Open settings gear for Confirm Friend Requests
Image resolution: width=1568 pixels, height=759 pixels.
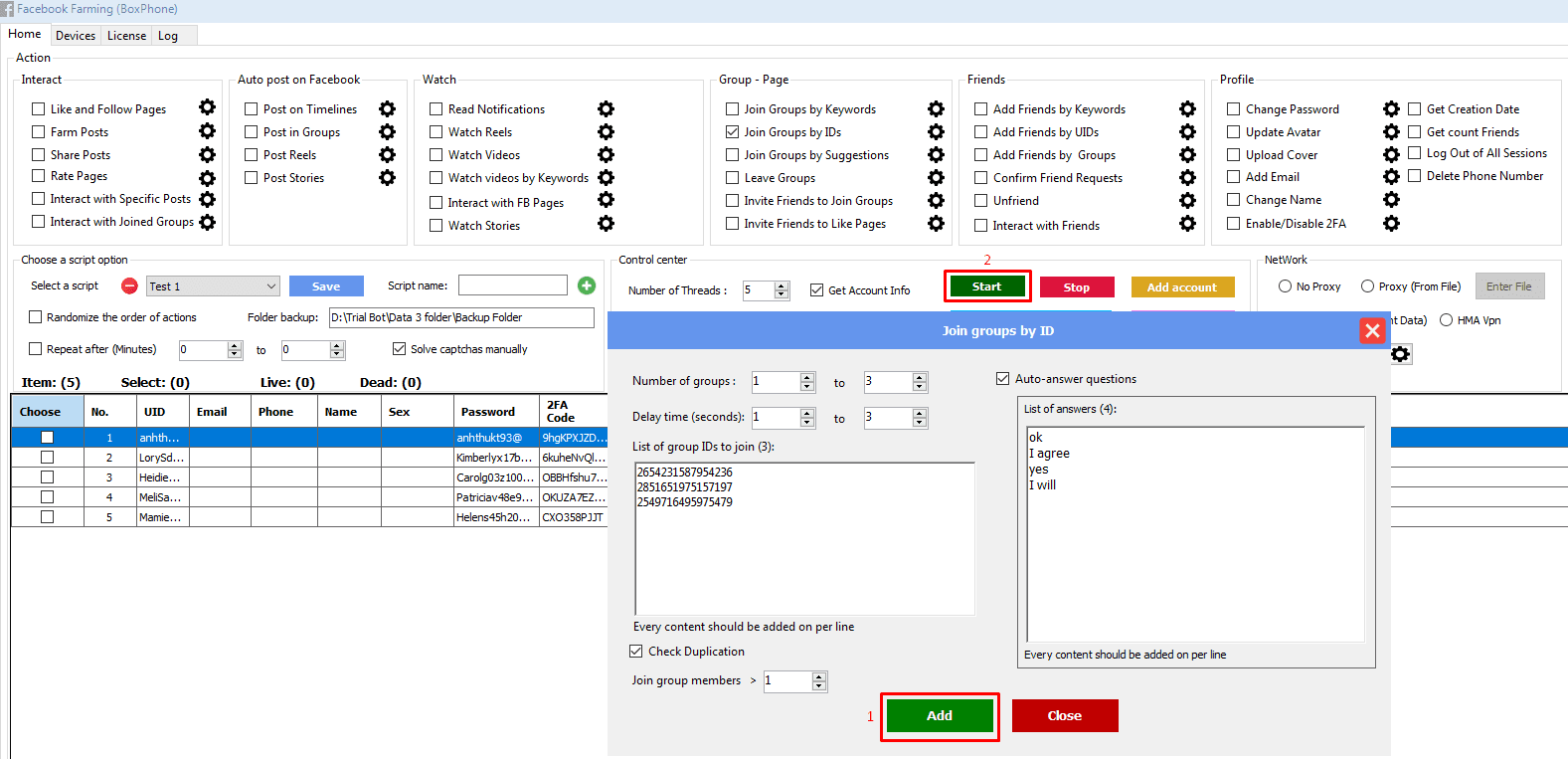click(x=1187, y=177)
